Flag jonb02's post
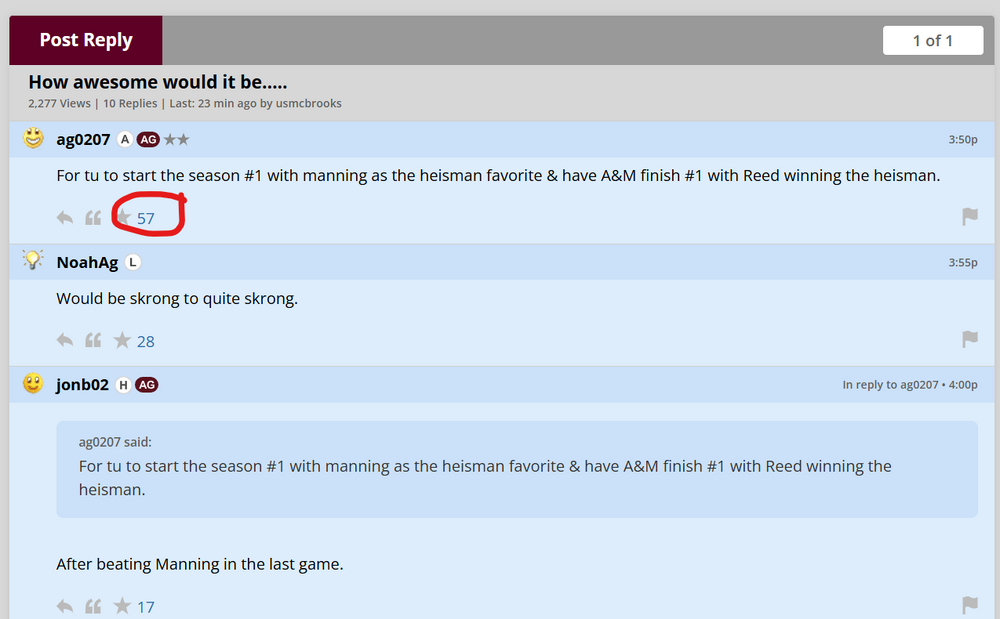This screenshot has width=1000, height=619. 969,605
